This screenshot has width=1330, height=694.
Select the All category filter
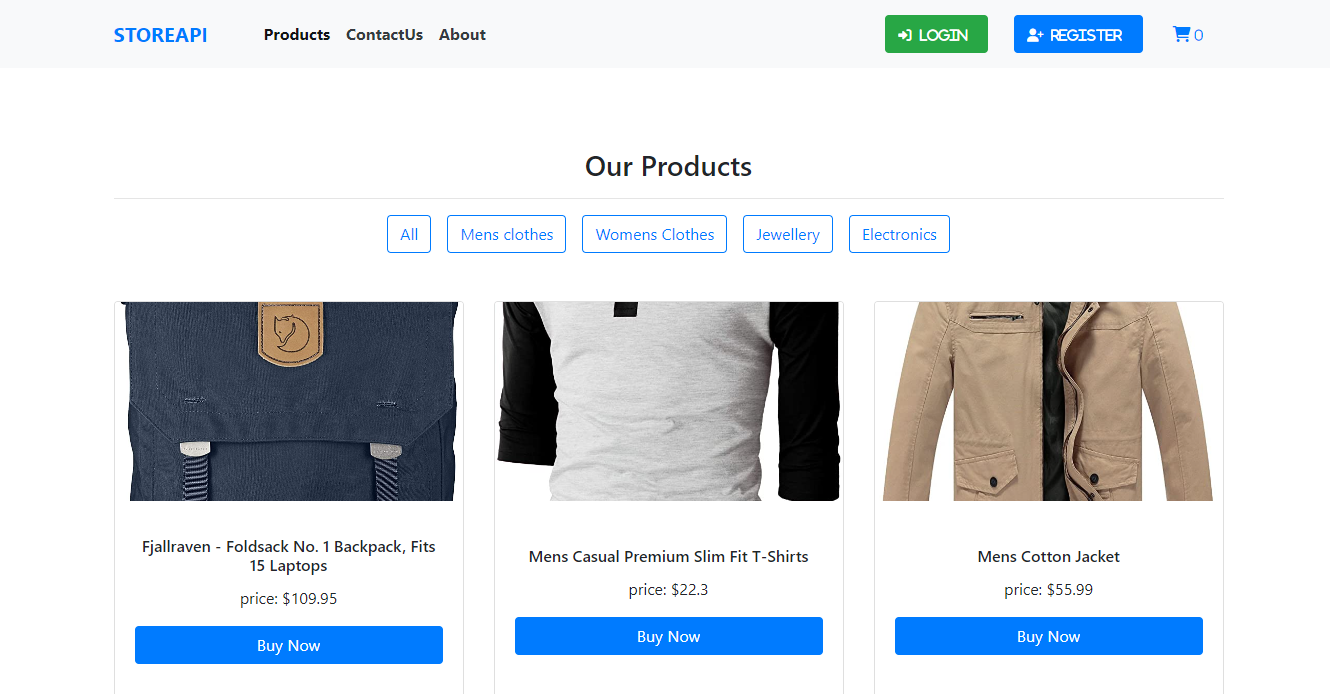[409, 233]
